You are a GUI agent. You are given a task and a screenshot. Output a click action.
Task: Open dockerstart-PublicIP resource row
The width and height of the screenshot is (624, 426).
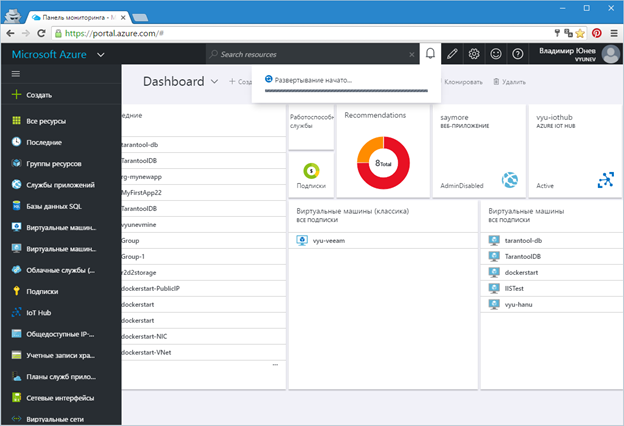click(x=204, y=288)
